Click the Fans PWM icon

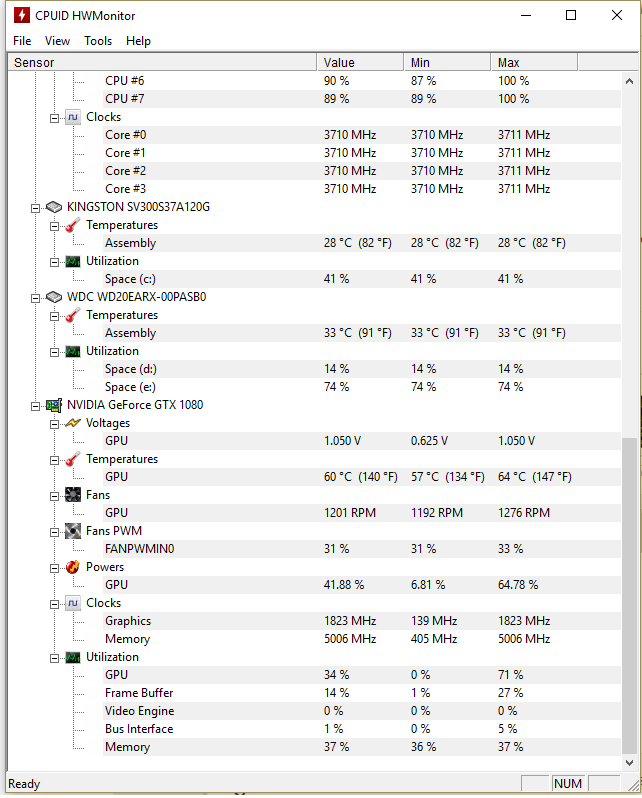(x=73, y=531)
